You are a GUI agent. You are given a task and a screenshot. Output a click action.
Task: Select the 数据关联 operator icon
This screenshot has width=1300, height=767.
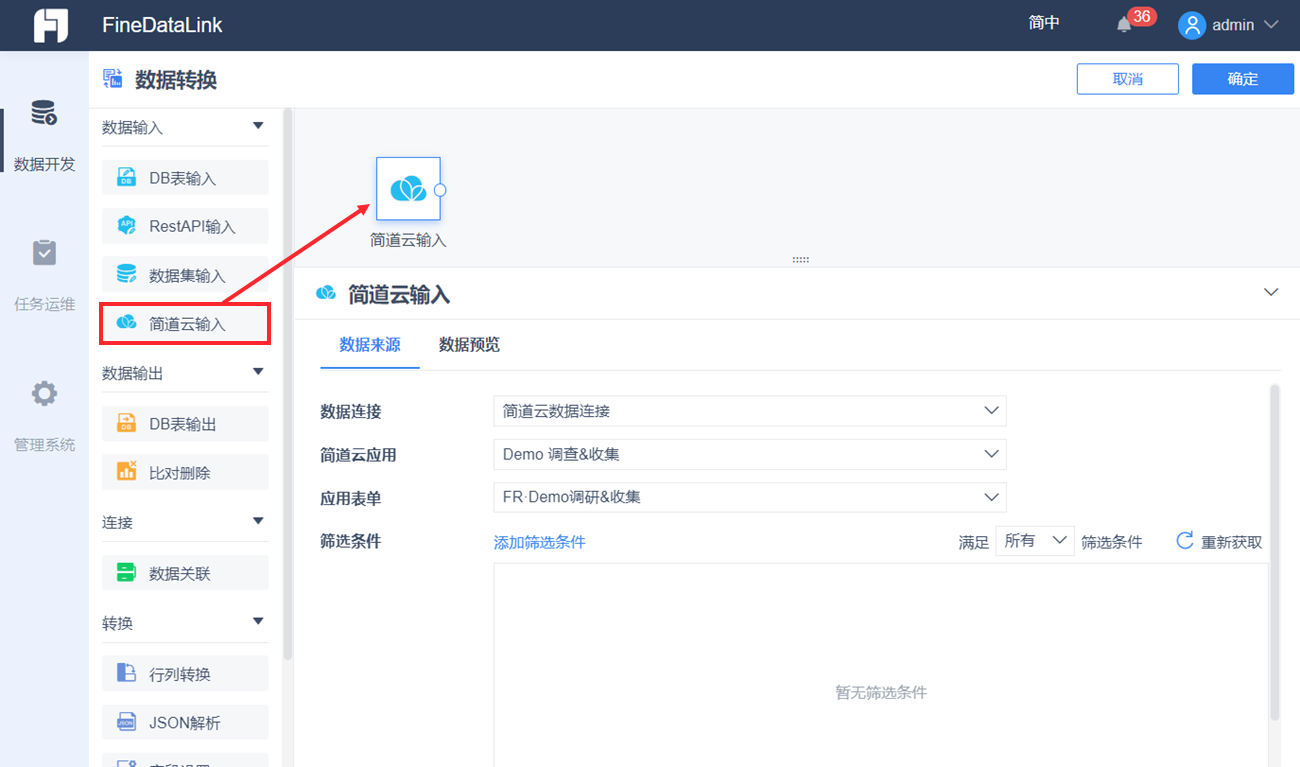126,573
